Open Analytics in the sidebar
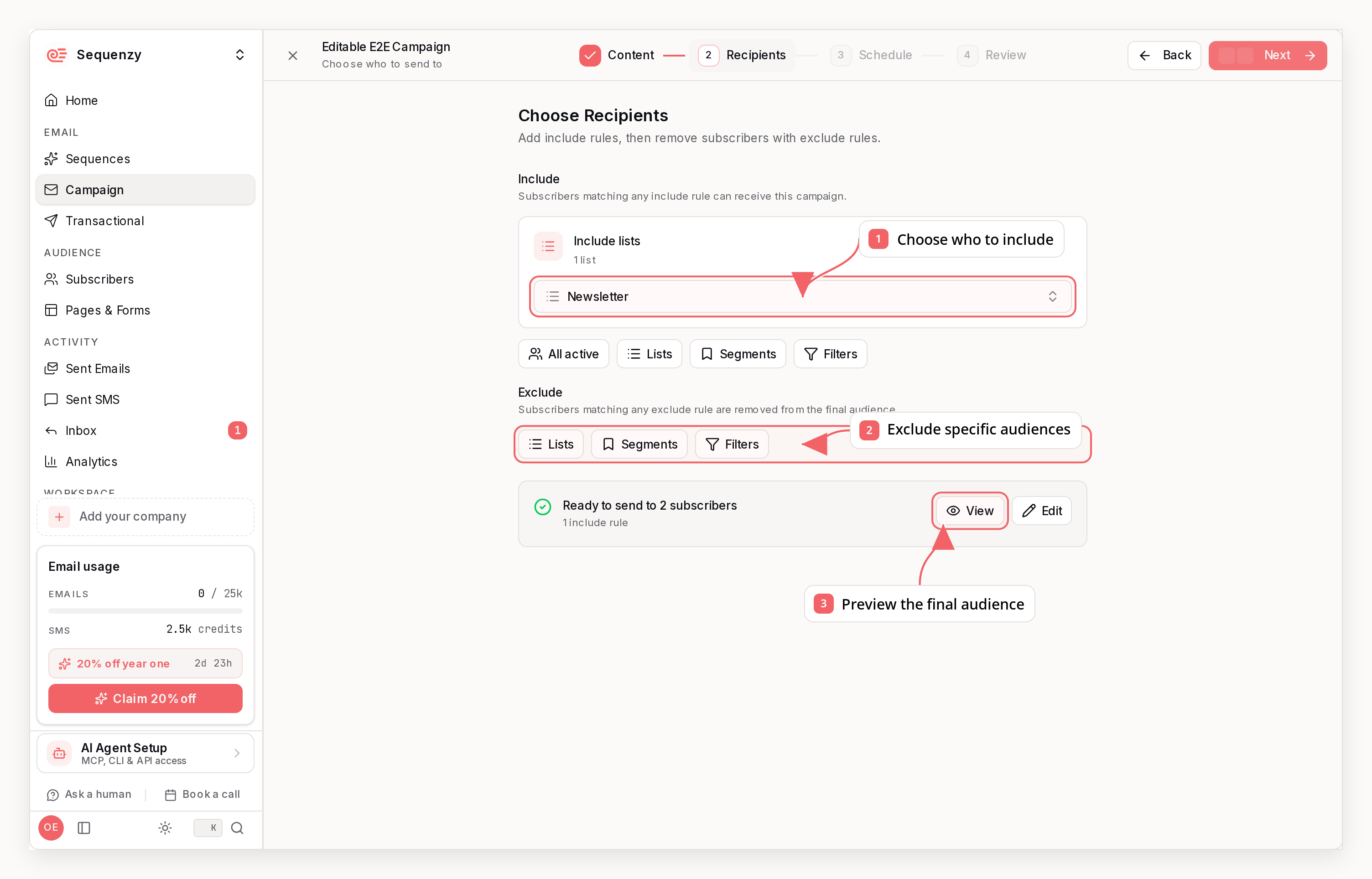The height and width of the screenshot is (879, 1372). pos(145,461)
